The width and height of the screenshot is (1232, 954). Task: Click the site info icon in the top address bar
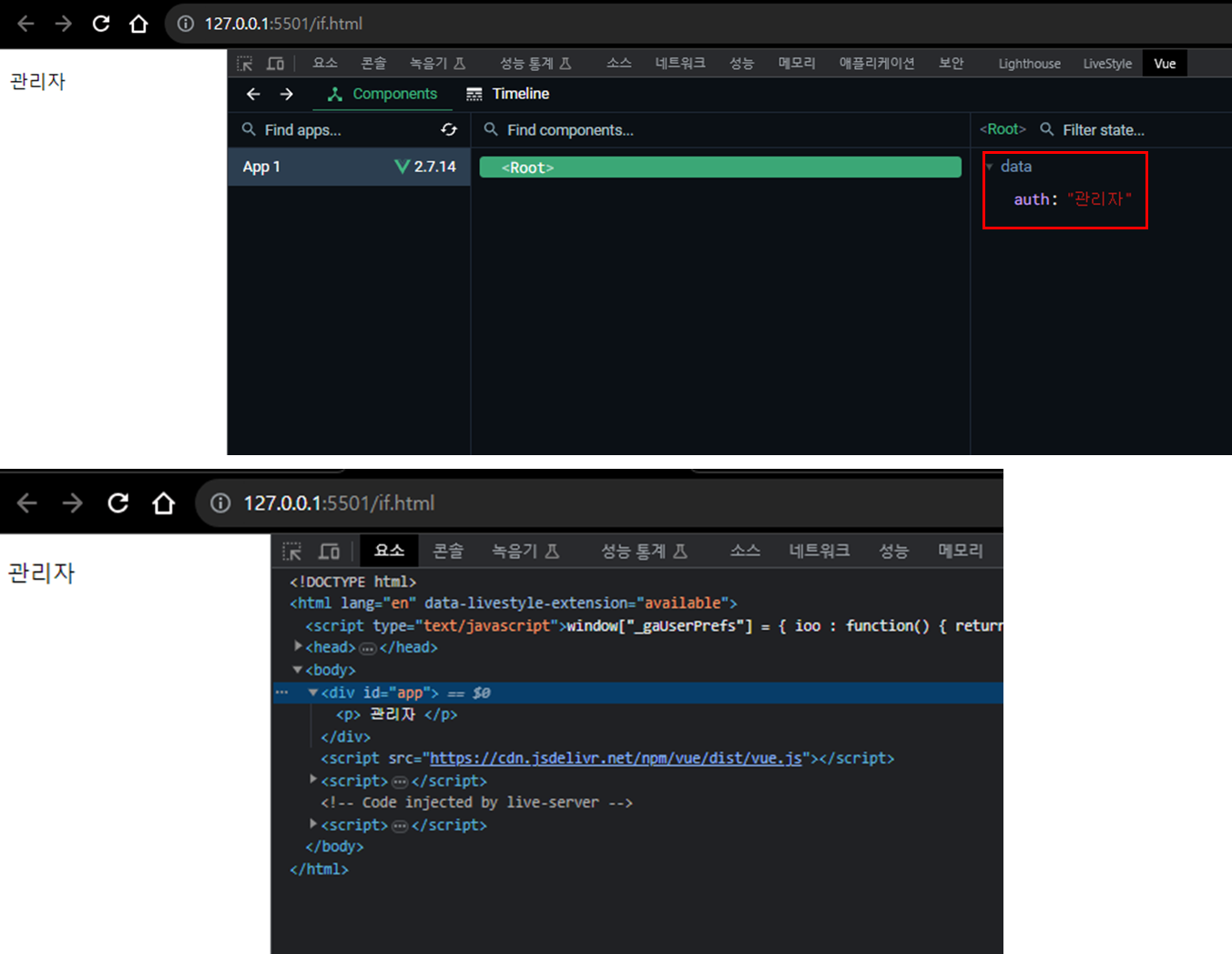click(x=186, y=24)
